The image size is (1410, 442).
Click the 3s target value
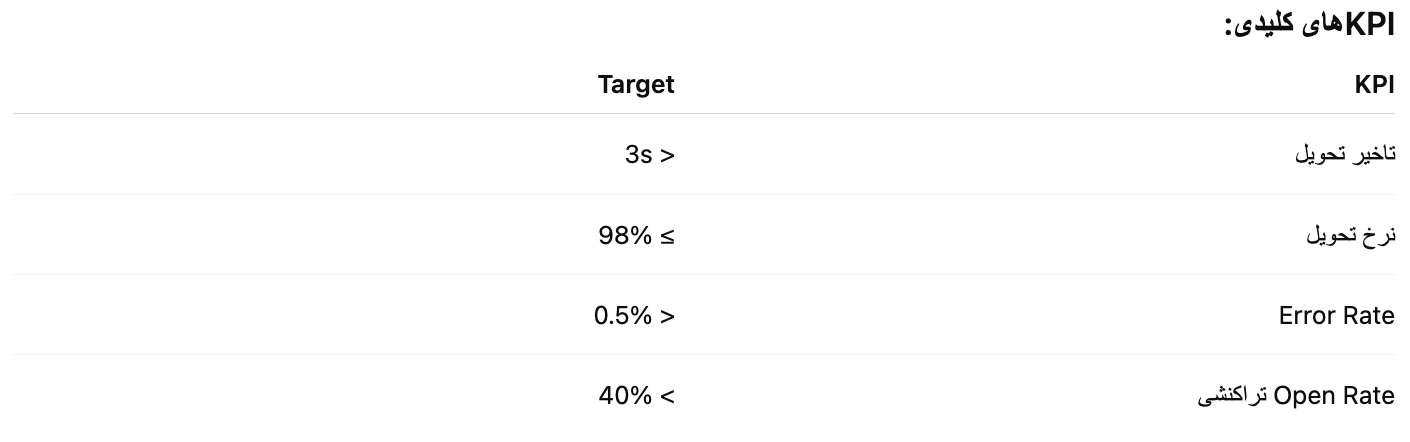click(x=649, y=155)
